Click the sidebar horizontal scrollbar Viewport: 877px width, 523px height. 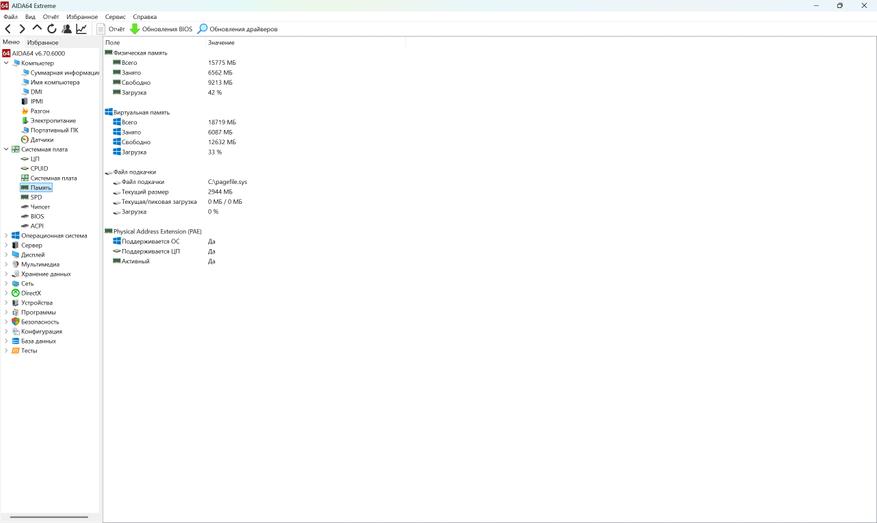coord(49,517)
